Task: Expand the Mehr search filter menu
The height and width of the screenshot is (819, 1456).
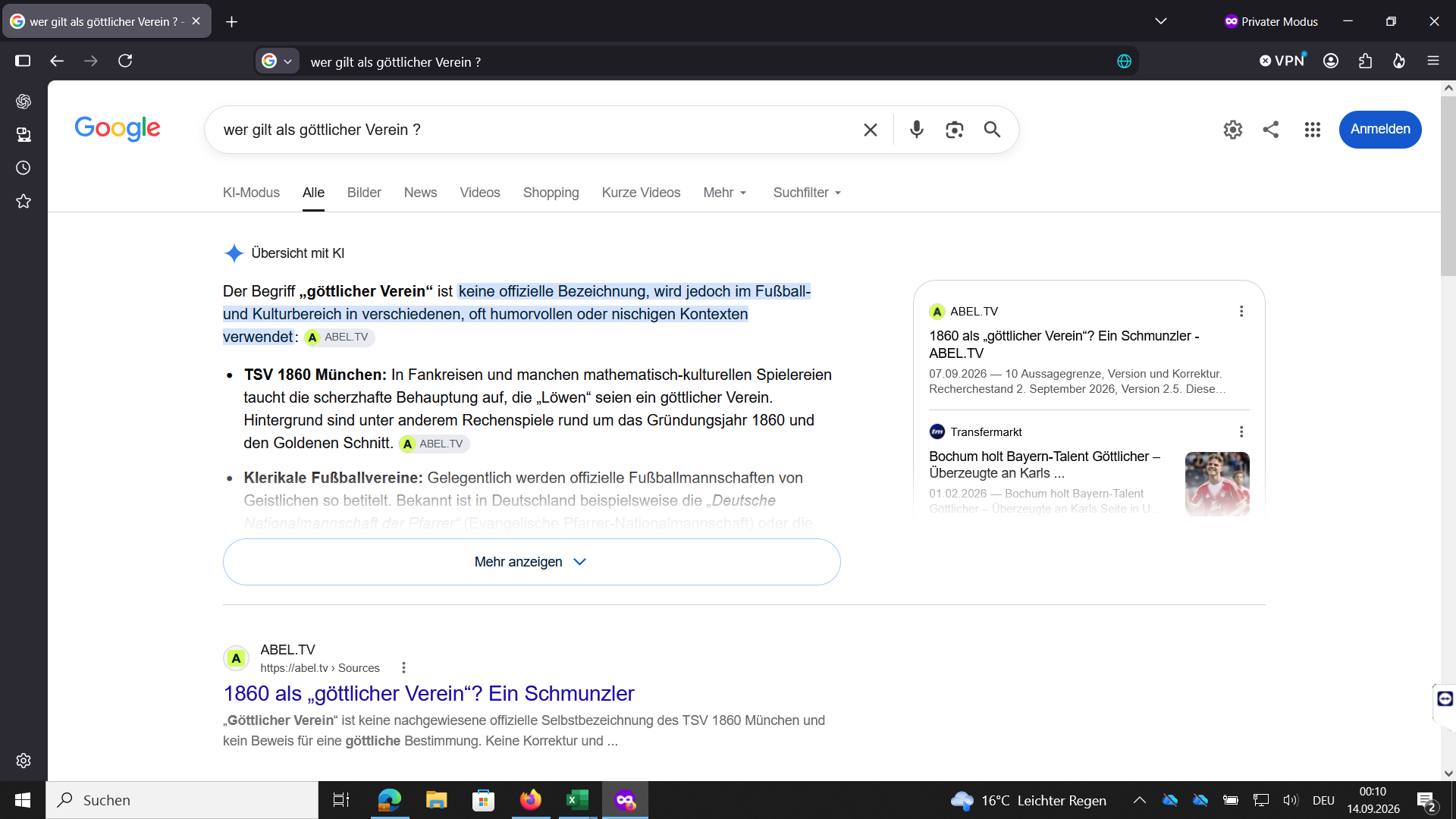Action: 725,193
